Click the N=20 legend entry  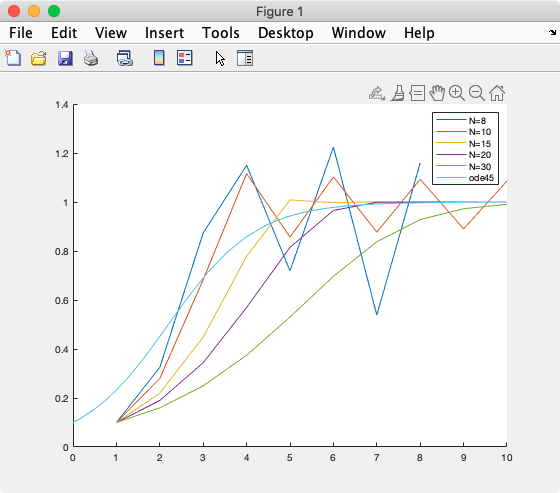pos(463,155)
